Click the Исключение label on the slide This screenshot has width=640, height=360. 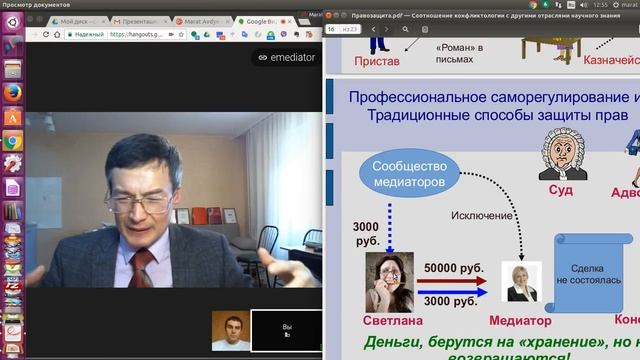pos(482,216)
